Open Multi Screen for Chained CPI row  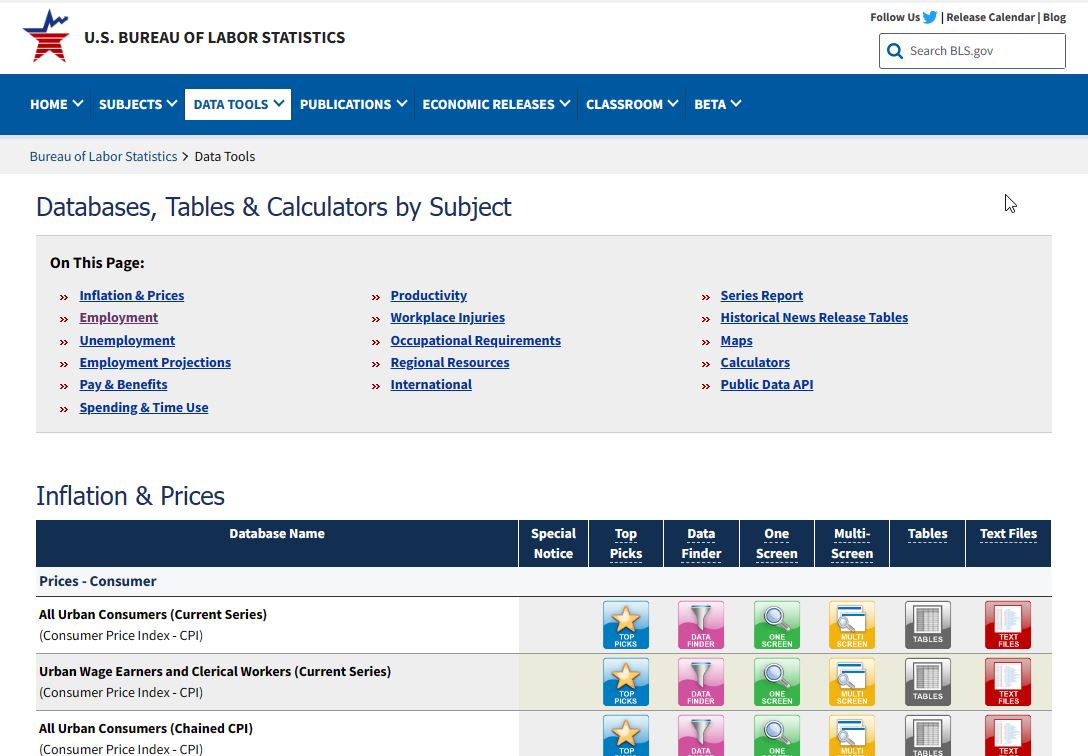[x=852, y=735]
